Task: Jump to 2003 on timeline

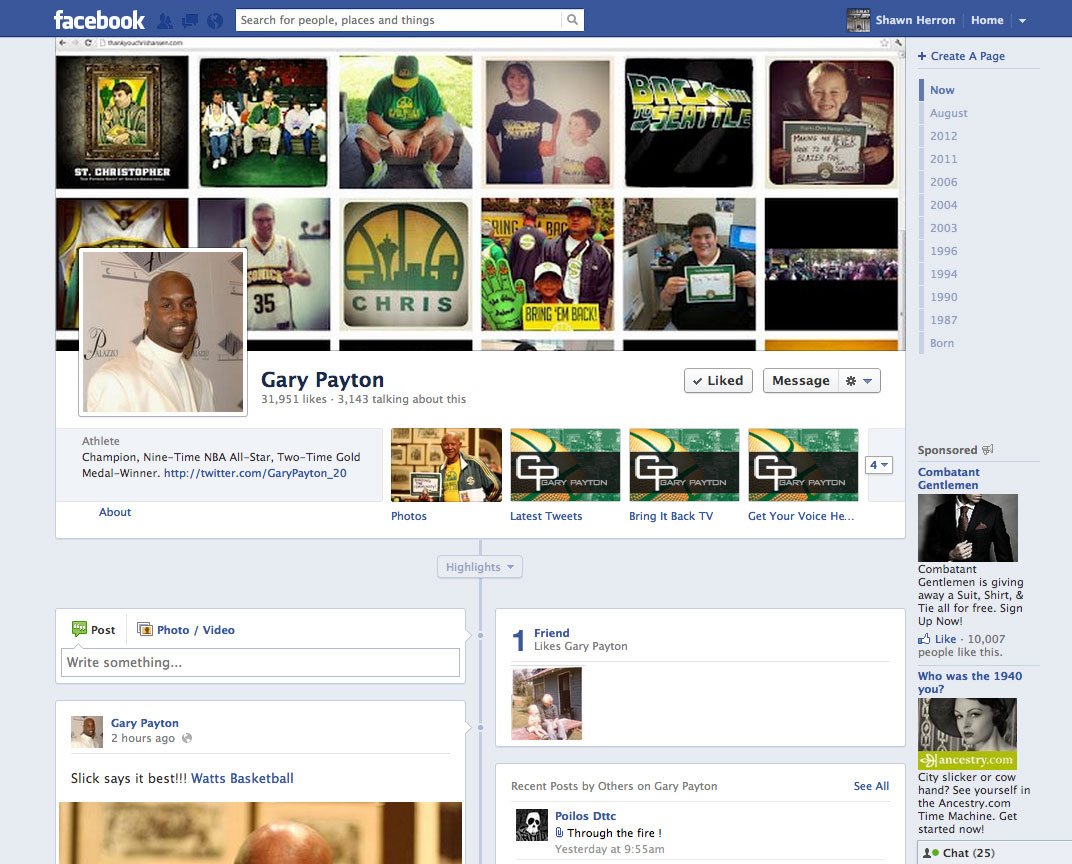Action: tap(943, 228)
